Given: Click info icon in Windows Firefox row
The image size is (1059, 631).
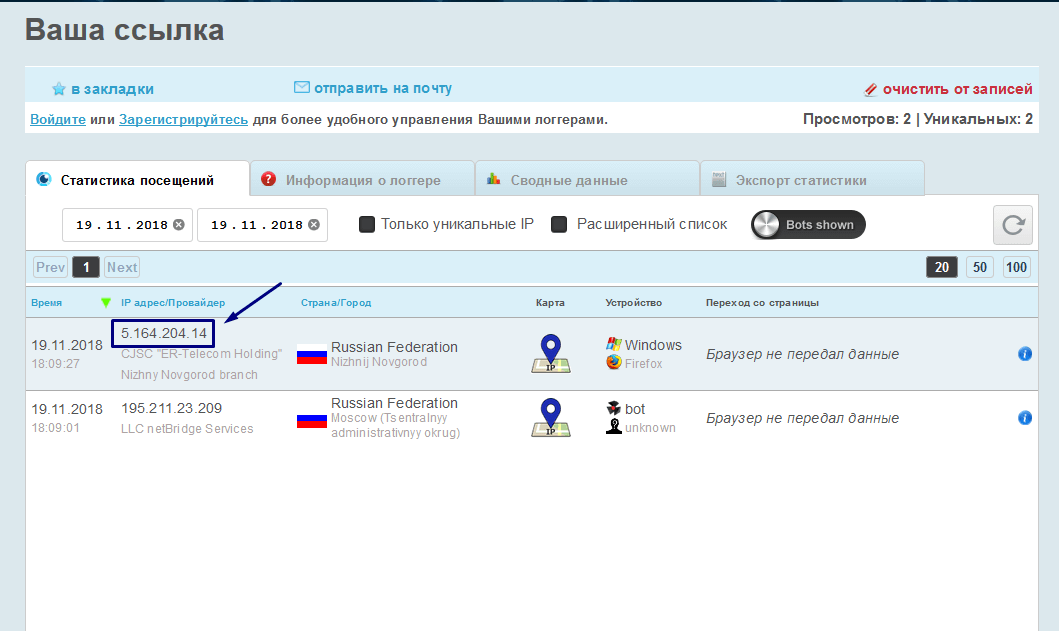Looking at the screenshot, I should point(1024,354).
